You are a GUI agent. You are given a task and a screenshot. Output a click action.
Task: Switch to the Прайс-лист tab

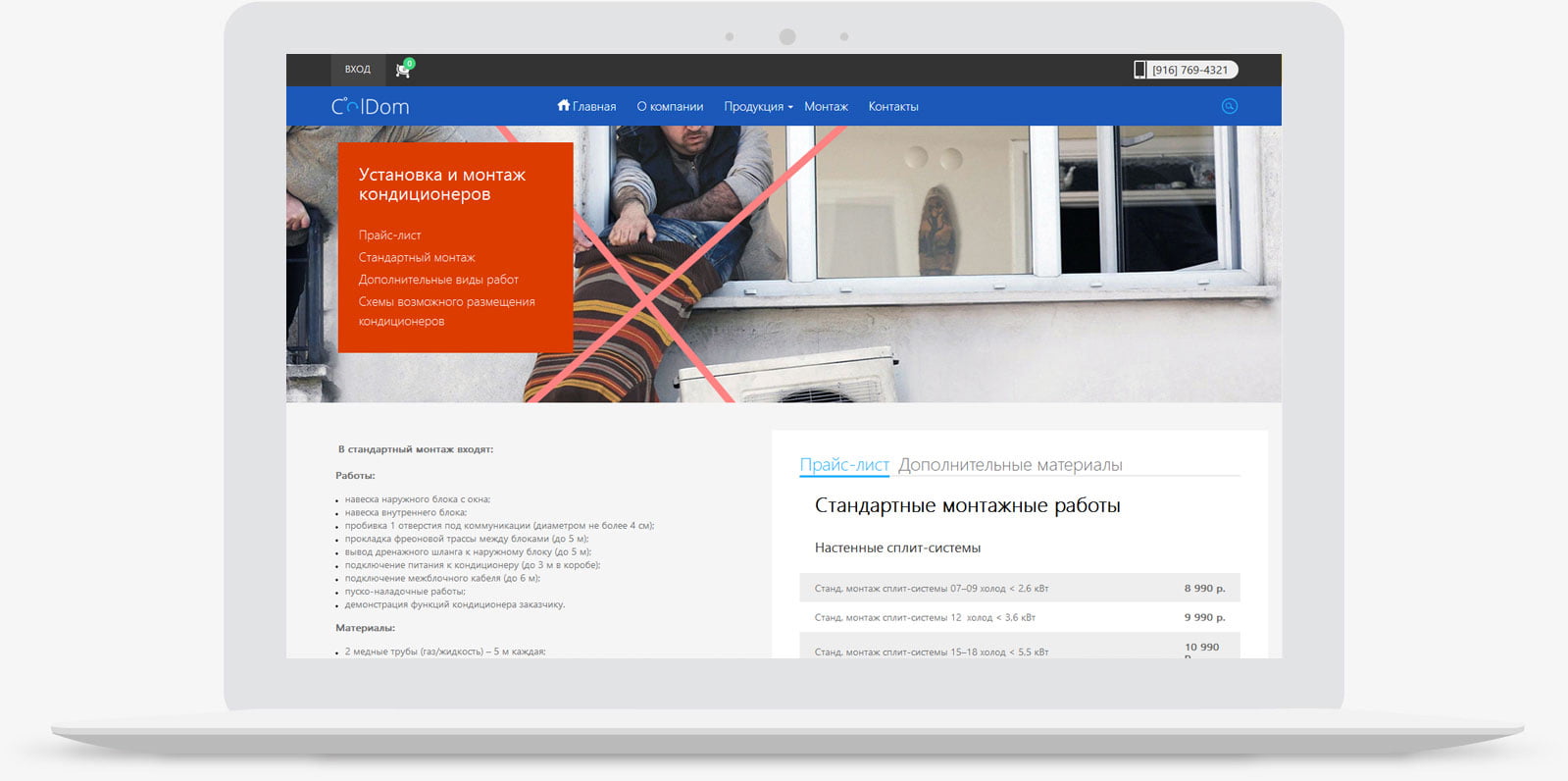tap(843, 465)
